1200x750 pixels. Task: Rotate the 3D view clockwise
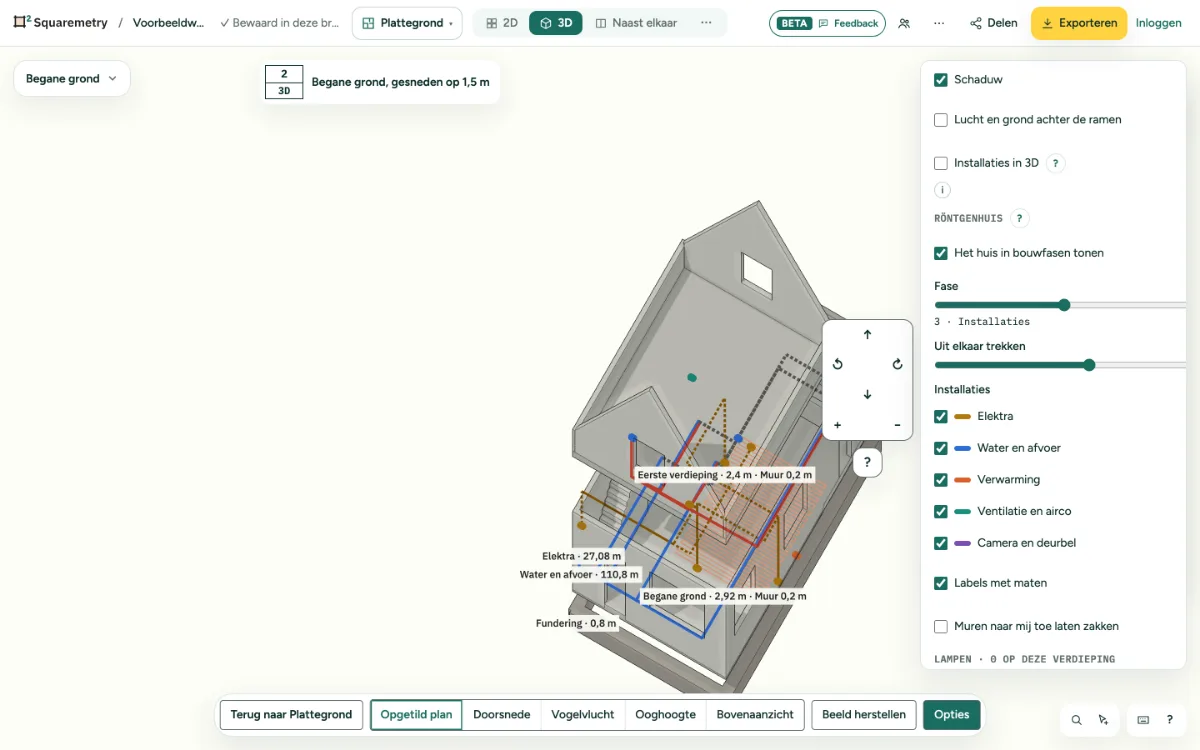[x=897, y=365]
